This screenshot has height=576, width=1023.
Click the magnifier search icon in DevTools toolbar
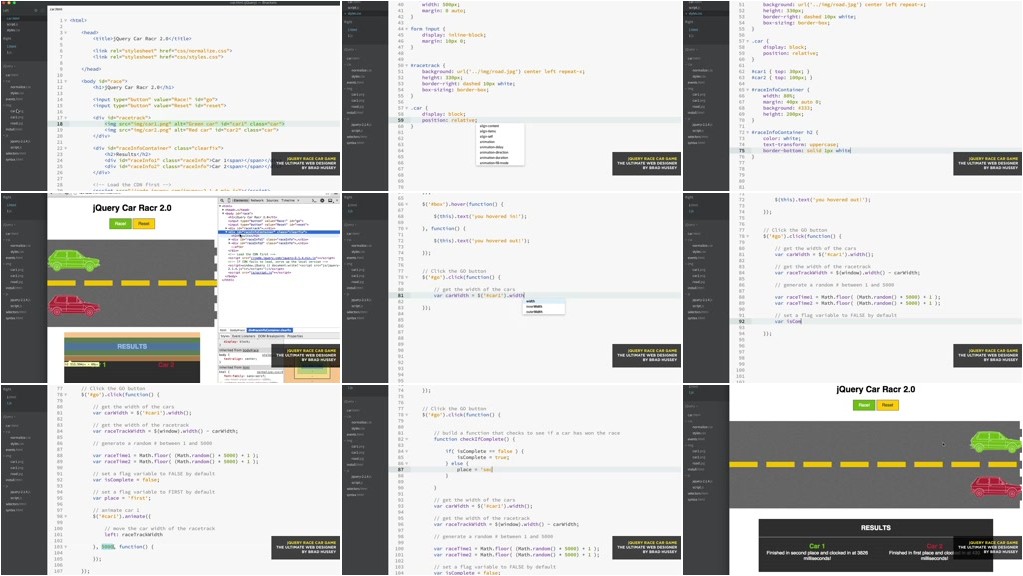coord(222,200)
